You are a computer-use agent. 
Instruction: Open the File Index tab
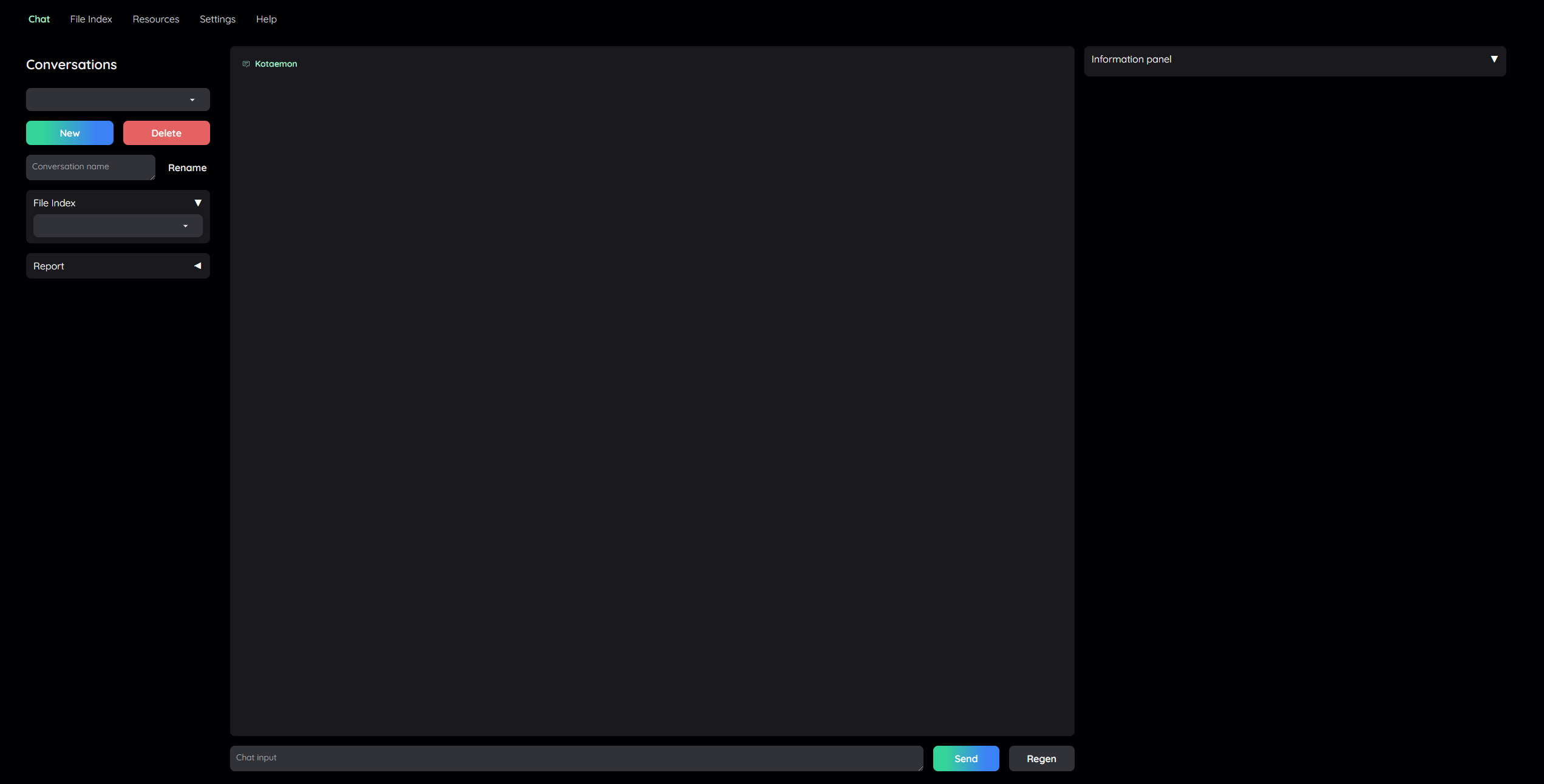click(91, 19)
